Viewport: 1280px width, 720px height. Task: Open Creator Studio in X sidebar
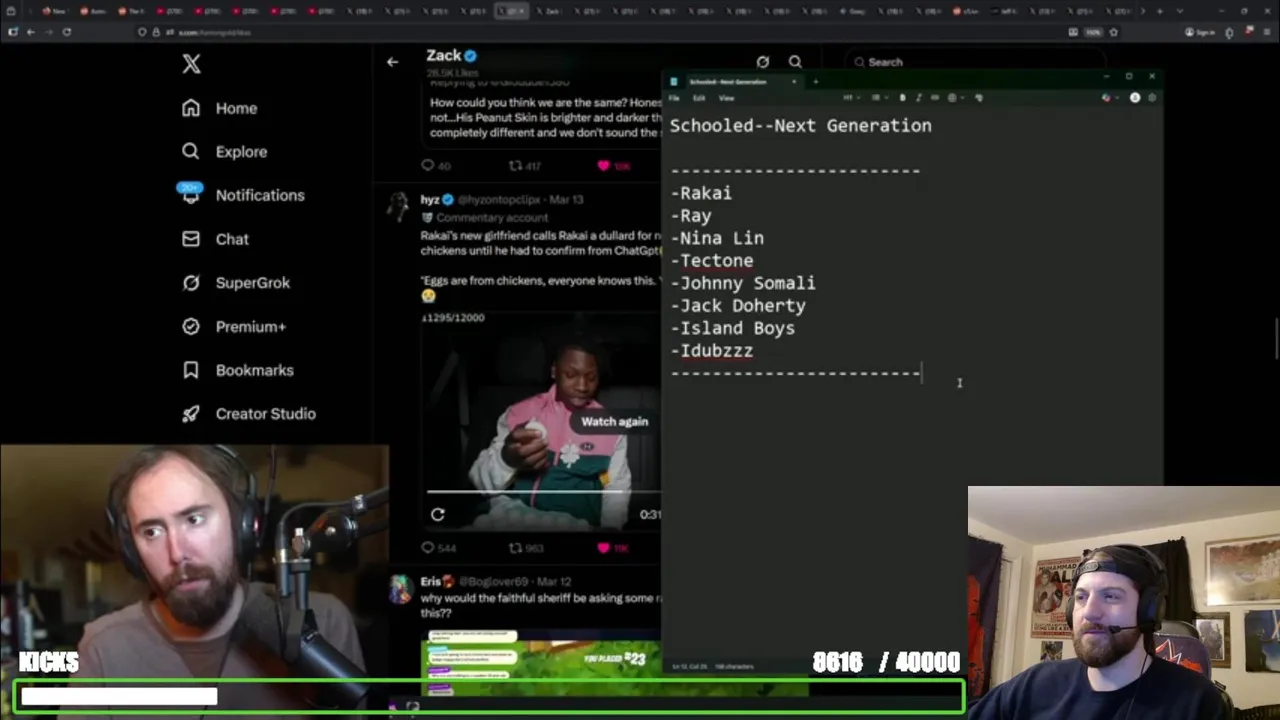(248, 413)
